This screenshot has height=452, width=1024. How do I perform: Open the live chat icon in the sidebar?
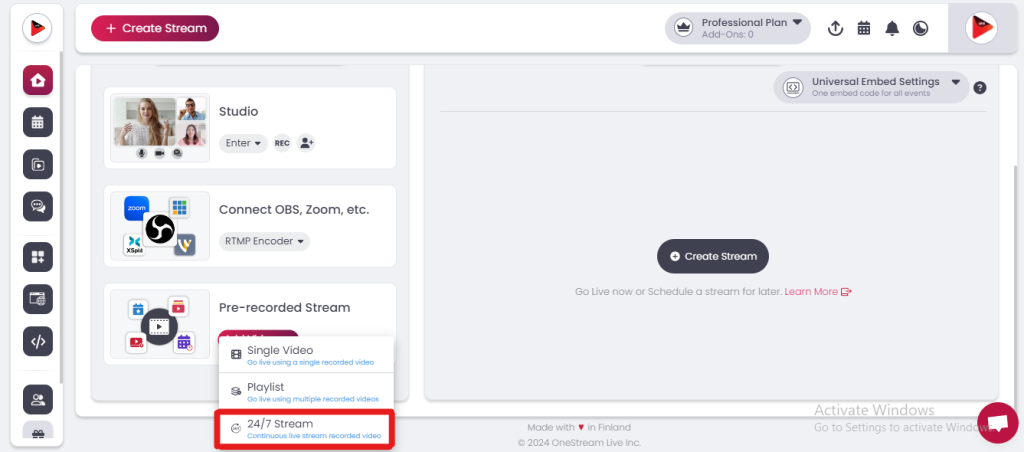click(x=38, y=207)
